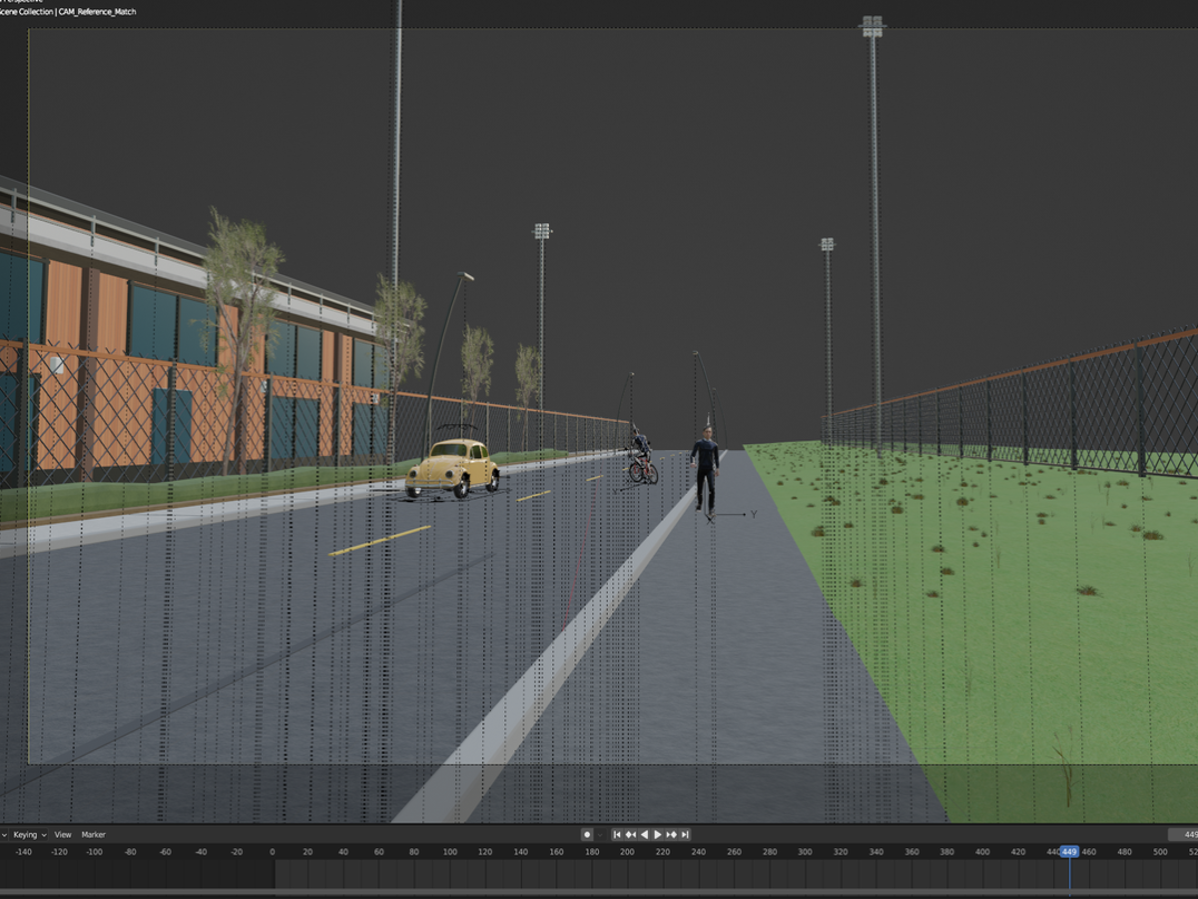Click the current frame number field

(x=1183, y=835)
